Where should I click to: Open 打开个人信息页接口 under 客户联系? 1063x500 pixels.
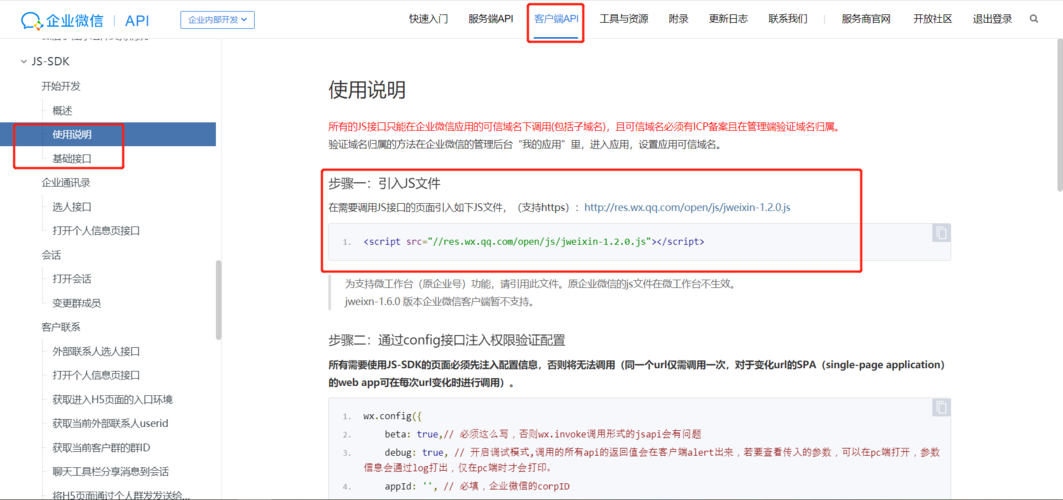tap(96, 375)
